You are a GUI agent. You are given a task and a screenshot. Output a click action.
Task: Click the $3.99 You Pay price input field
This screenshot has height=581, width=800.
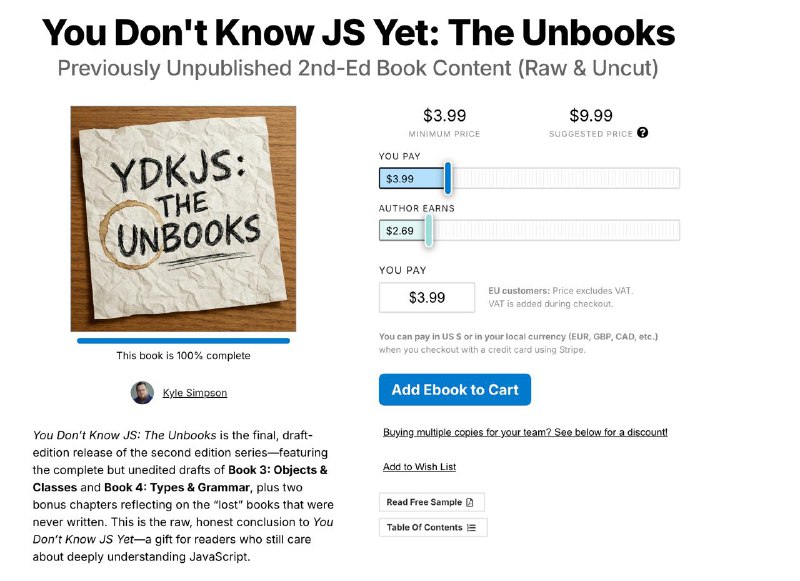pyautogui.click(x=427, y=297)
